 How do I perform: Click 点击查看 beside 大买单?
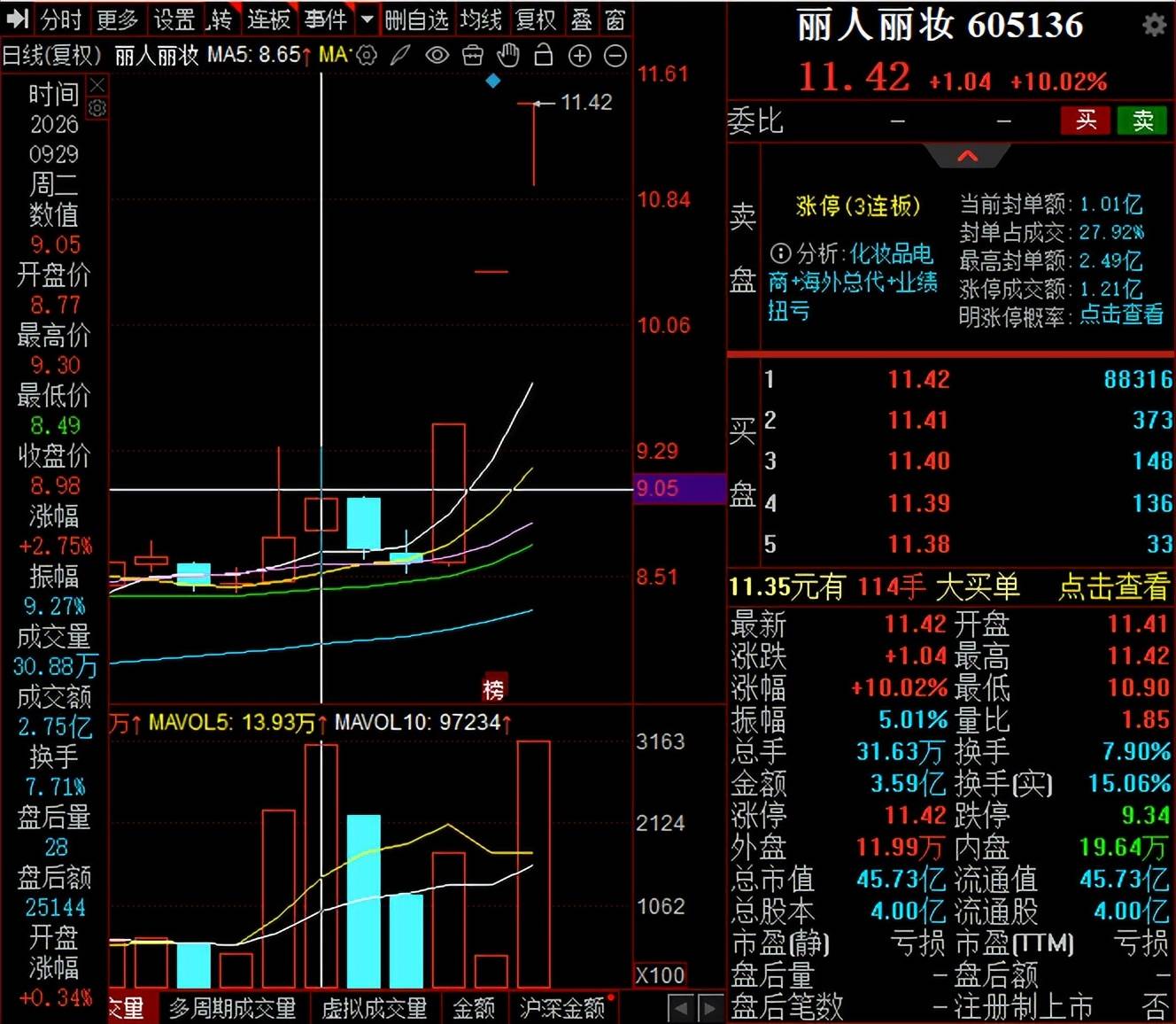pos(1113,586)
